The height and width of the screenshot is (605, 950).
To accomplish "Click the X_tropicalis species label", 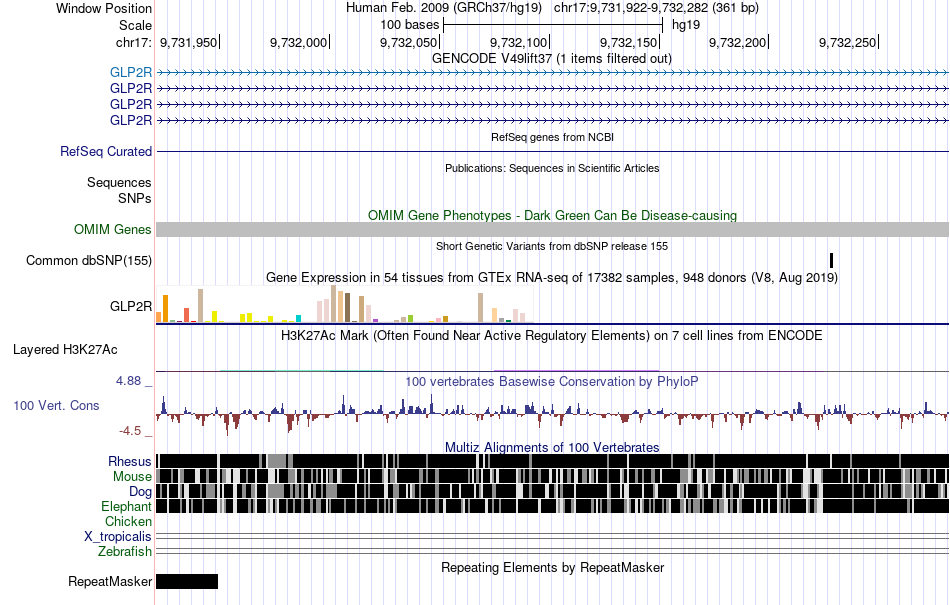I will tap(118, 537).
